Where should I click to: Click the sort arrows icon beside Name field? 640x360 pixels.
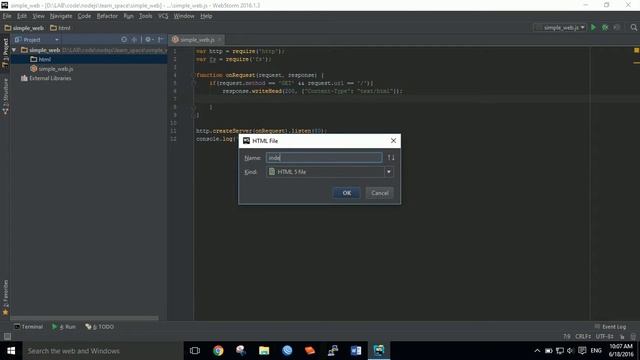click(391, 158)
